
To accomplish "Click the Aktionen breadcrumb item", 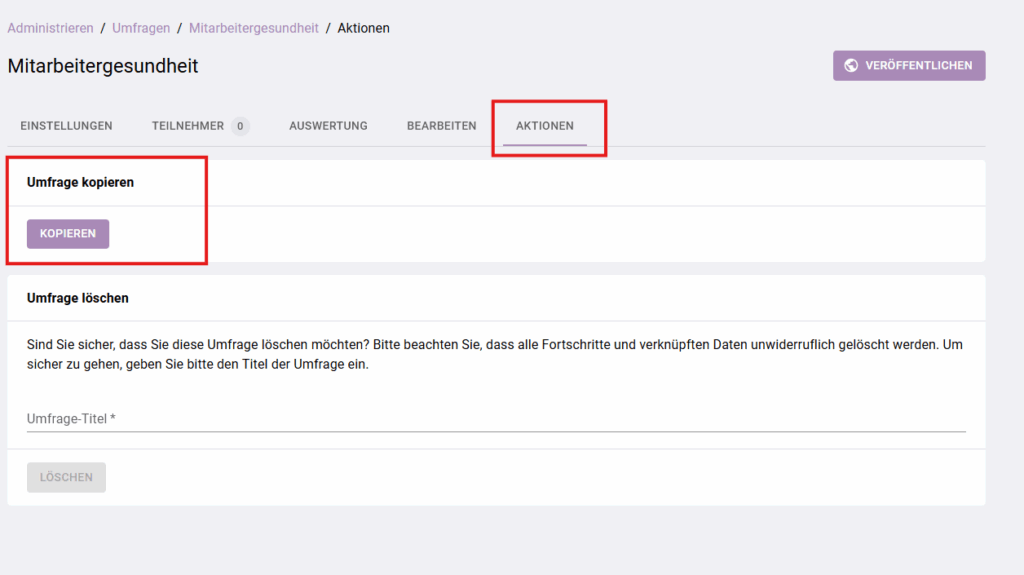I will 363,28.
